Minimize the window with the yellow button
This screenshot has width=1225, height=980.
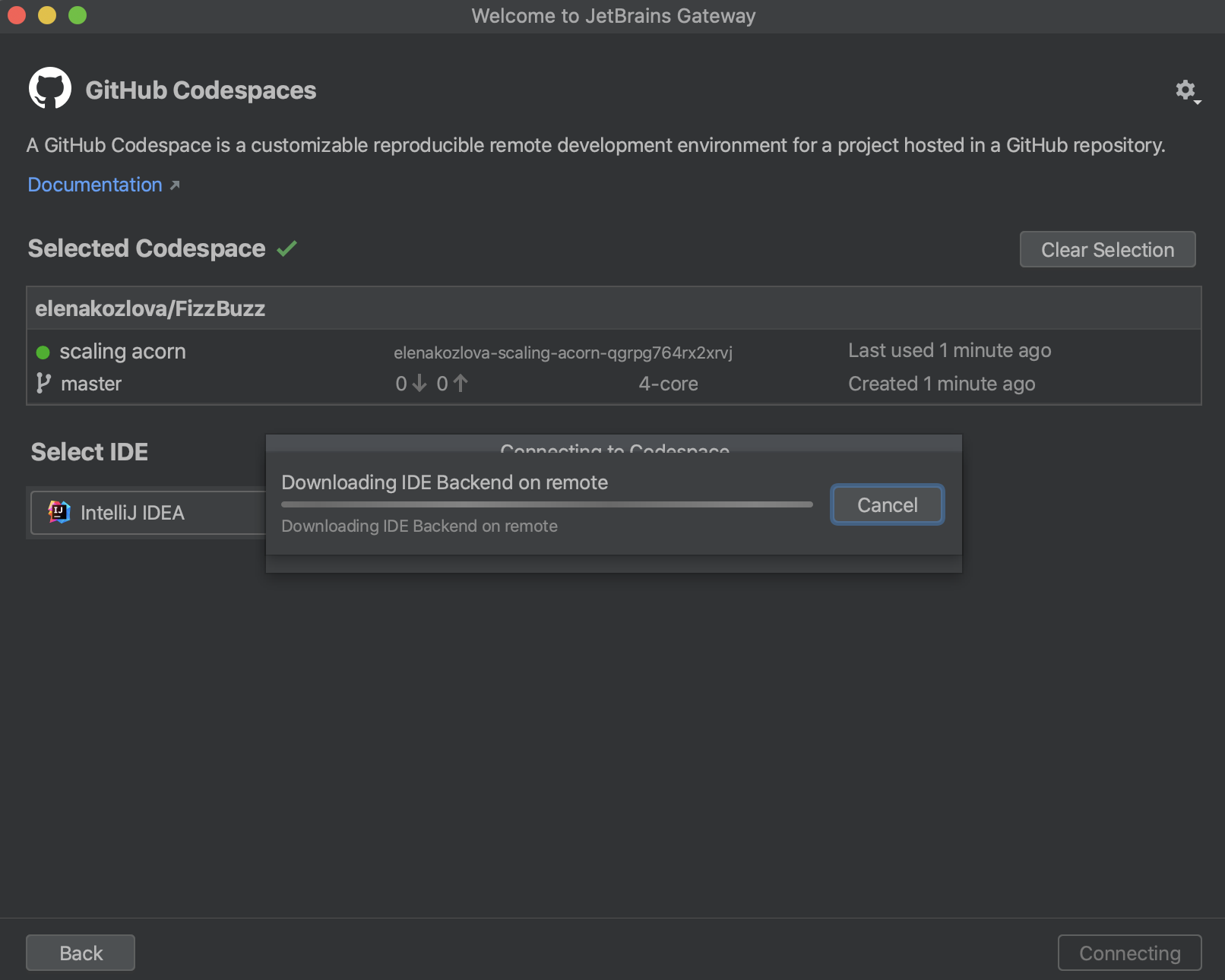(x=47, y=15)
